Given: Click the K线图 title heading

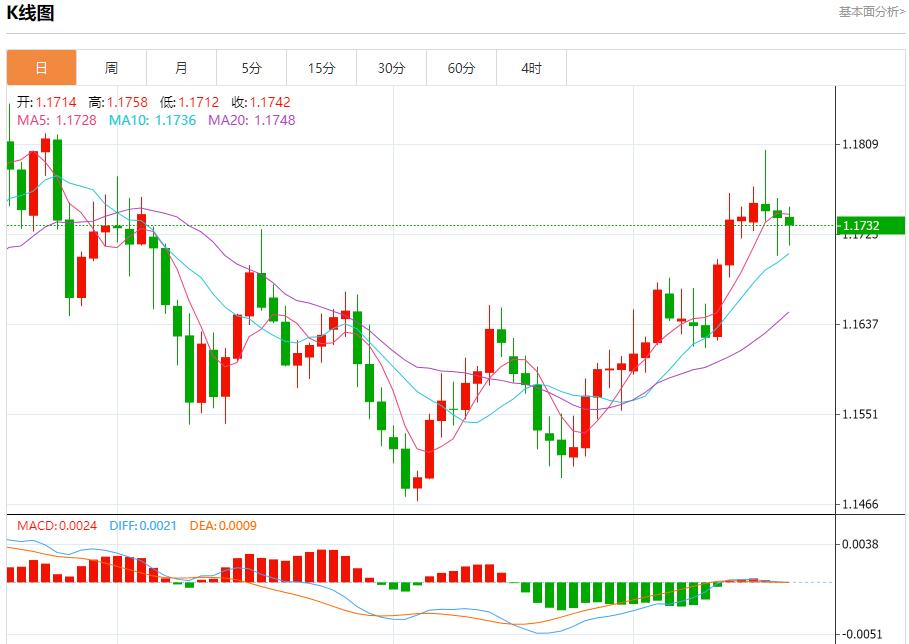Looking at the screenshot, I should click(x=31, y=13).
